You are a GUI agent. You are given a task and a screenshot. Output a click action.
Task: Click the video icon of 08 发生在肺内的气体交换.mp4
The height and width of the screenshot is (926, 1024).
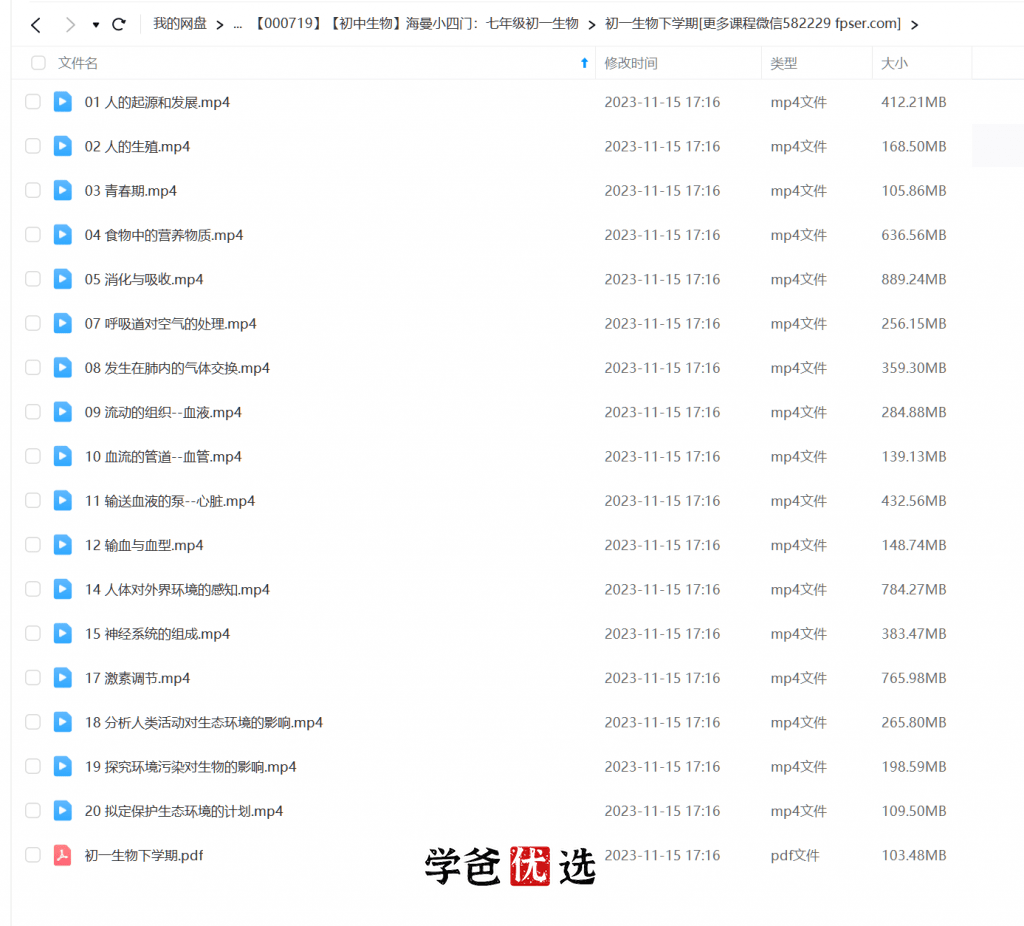[63, 368]
